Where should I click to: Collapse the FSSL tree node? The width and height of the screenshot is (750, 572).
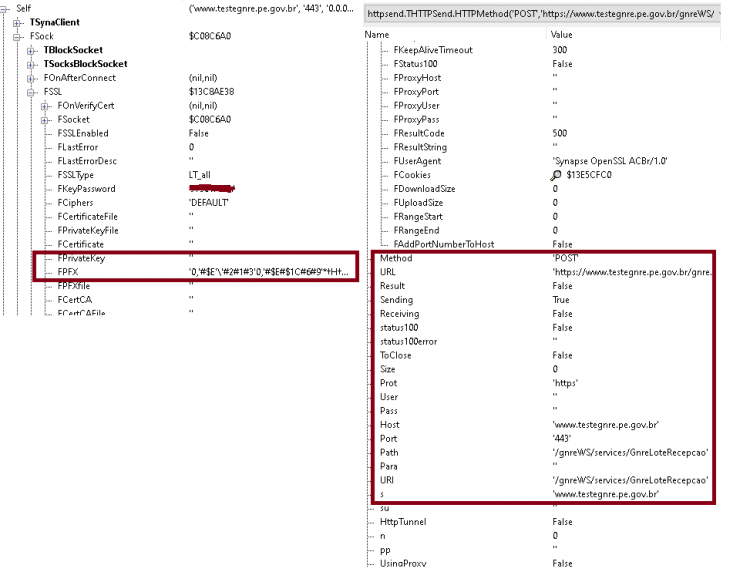pos(31,92)
